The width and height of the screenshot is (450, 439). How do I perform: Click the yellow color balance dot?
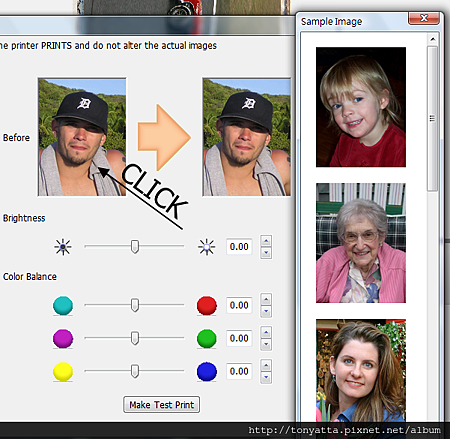click(63, 371)
